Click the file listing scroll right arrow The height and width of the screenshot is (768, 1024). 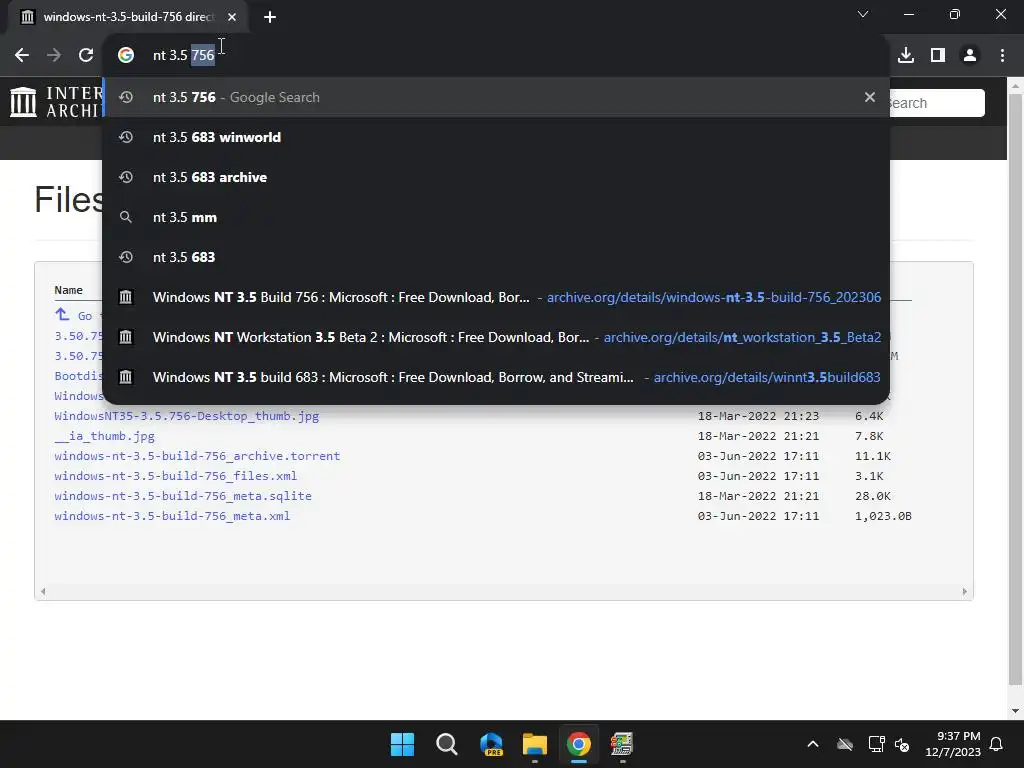[965, 592]
